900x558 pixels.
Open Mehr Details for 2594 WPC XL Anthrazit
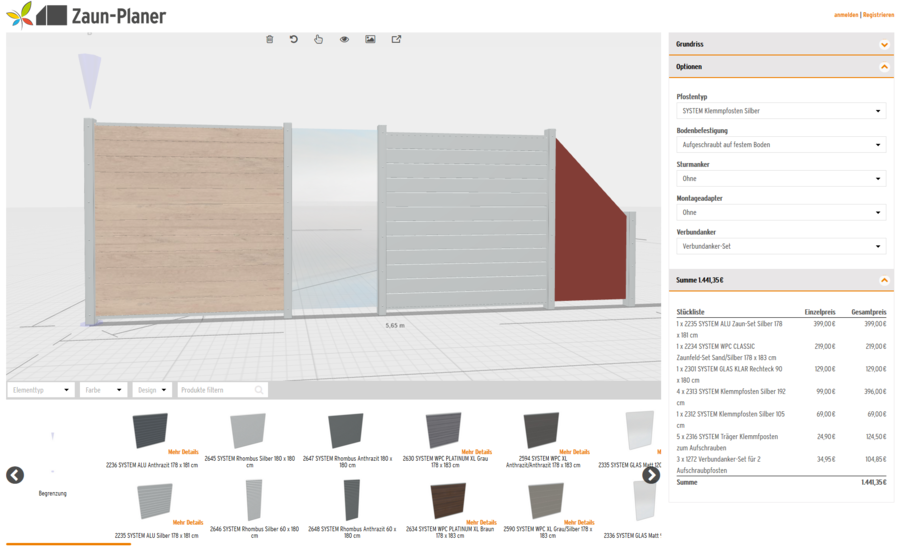point(574,452)
